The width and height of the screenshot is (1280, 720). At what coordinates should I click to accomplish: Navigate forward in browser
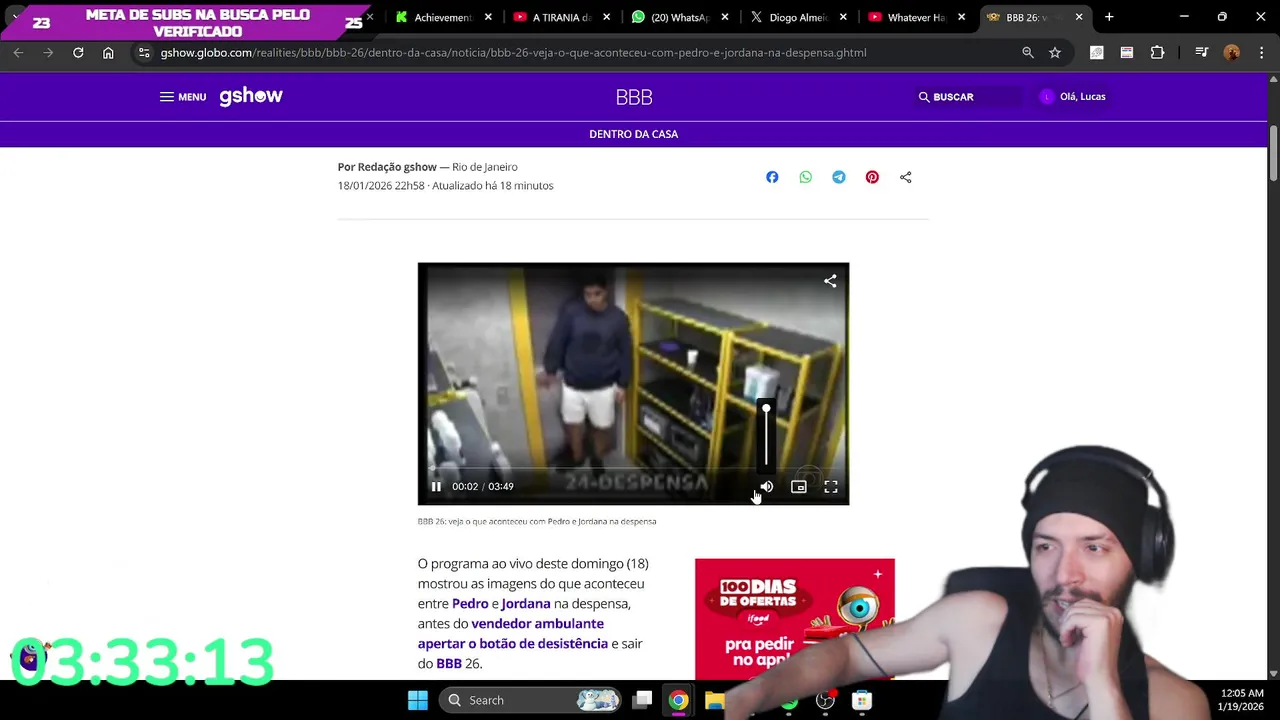click(48, 53)
